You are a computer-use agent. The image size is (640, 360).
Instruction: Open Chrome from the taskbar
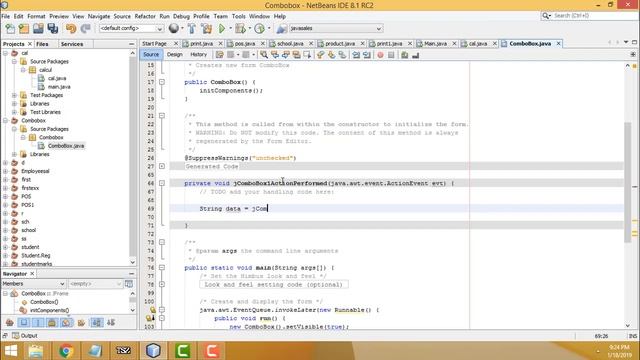(66, 351)
